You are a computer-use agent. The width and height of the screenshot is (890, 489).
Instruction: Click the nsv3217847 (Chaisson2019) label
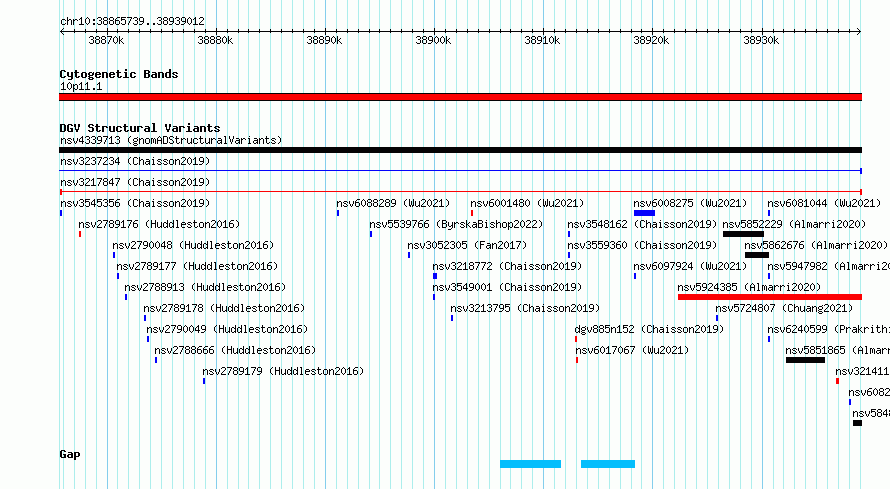pos(135,182)
